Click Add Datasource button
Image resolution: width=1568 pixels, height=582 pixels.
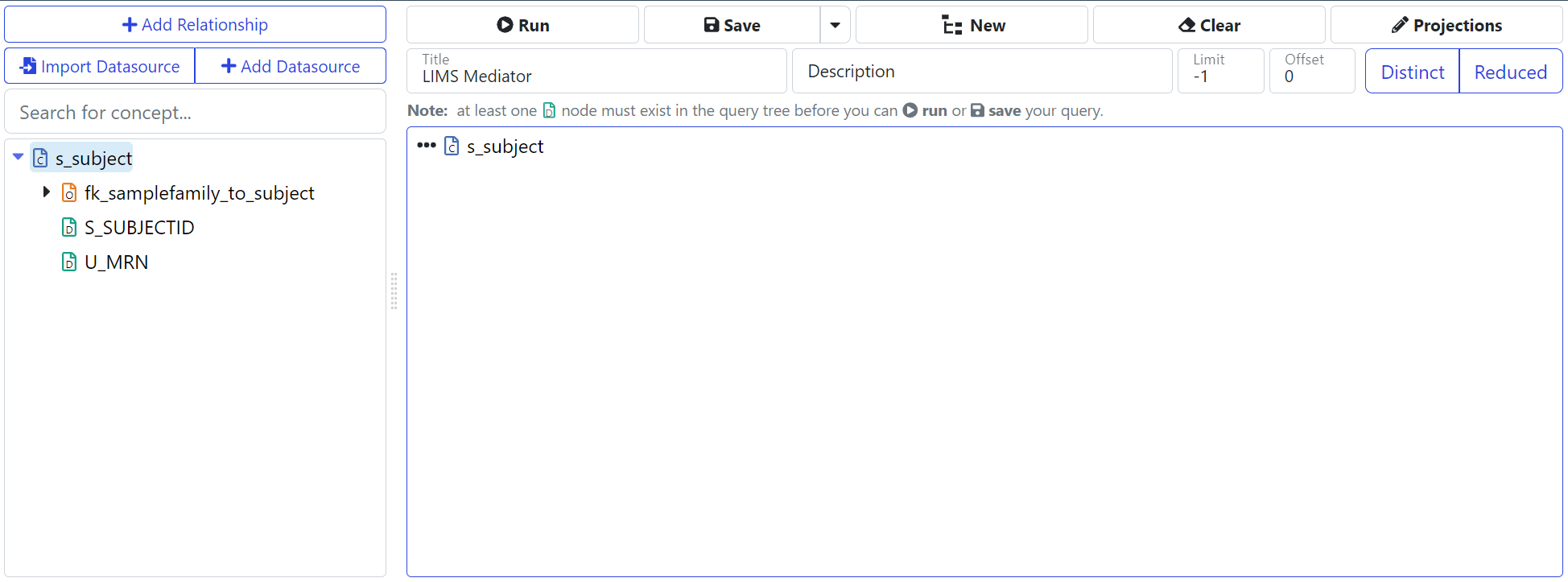coord(291,66)
